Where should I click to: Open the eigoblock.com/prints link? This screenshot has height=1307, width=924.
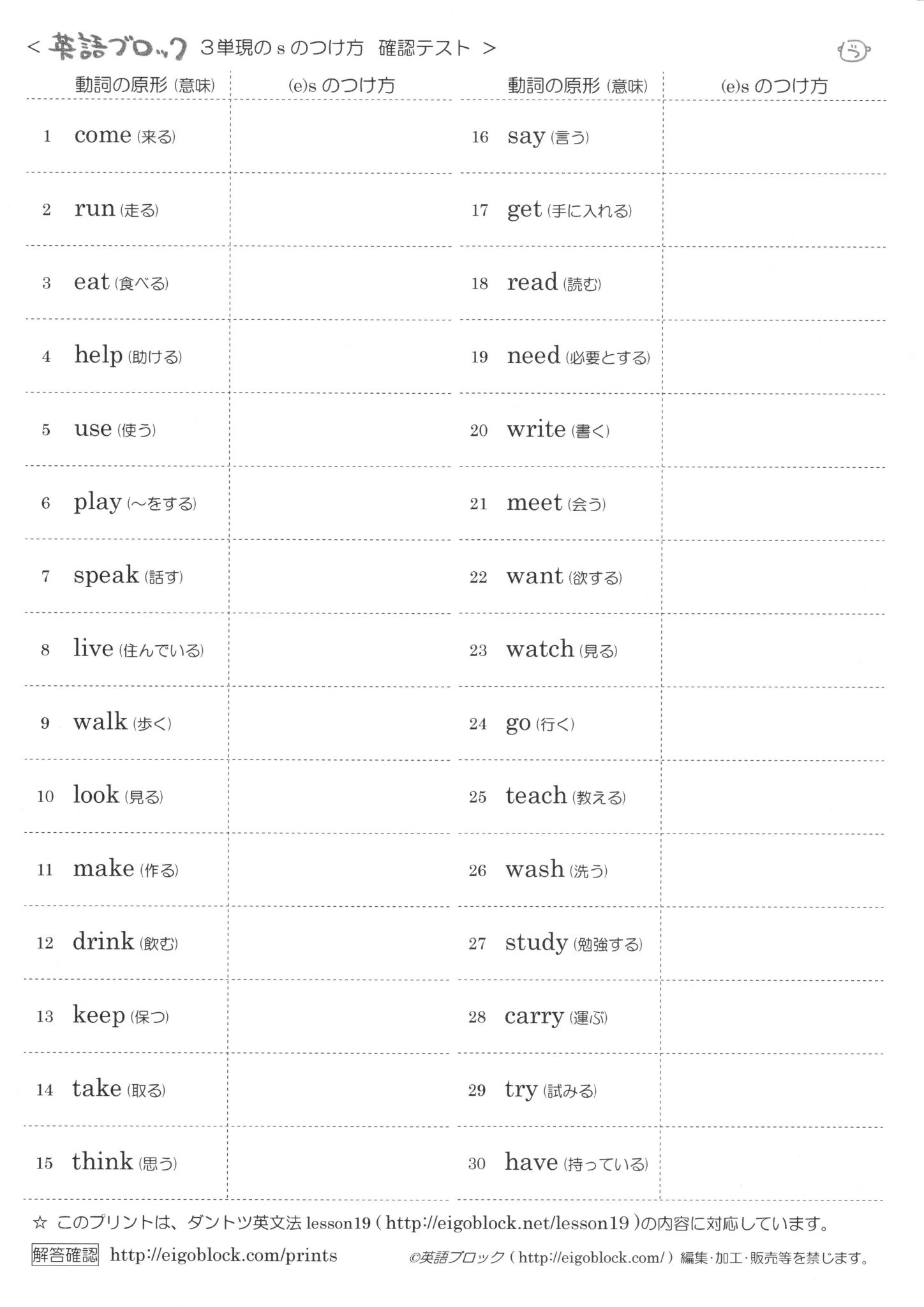coord(223,1255)
